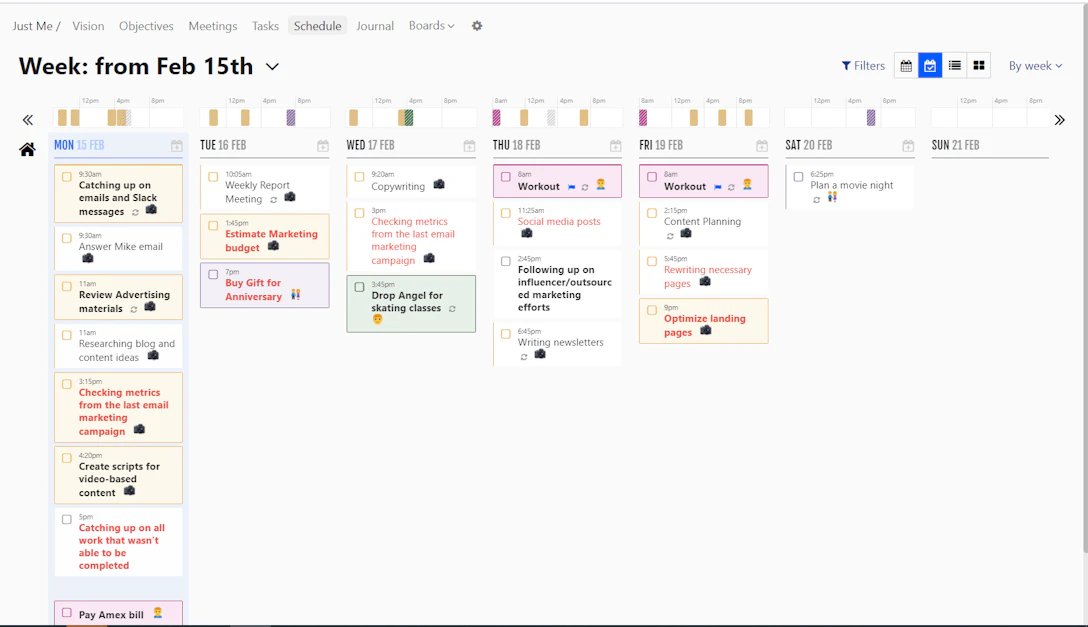Click flag icon on Thursday Workout
The height and width of the screenshot is (627, 1088).
571,187
